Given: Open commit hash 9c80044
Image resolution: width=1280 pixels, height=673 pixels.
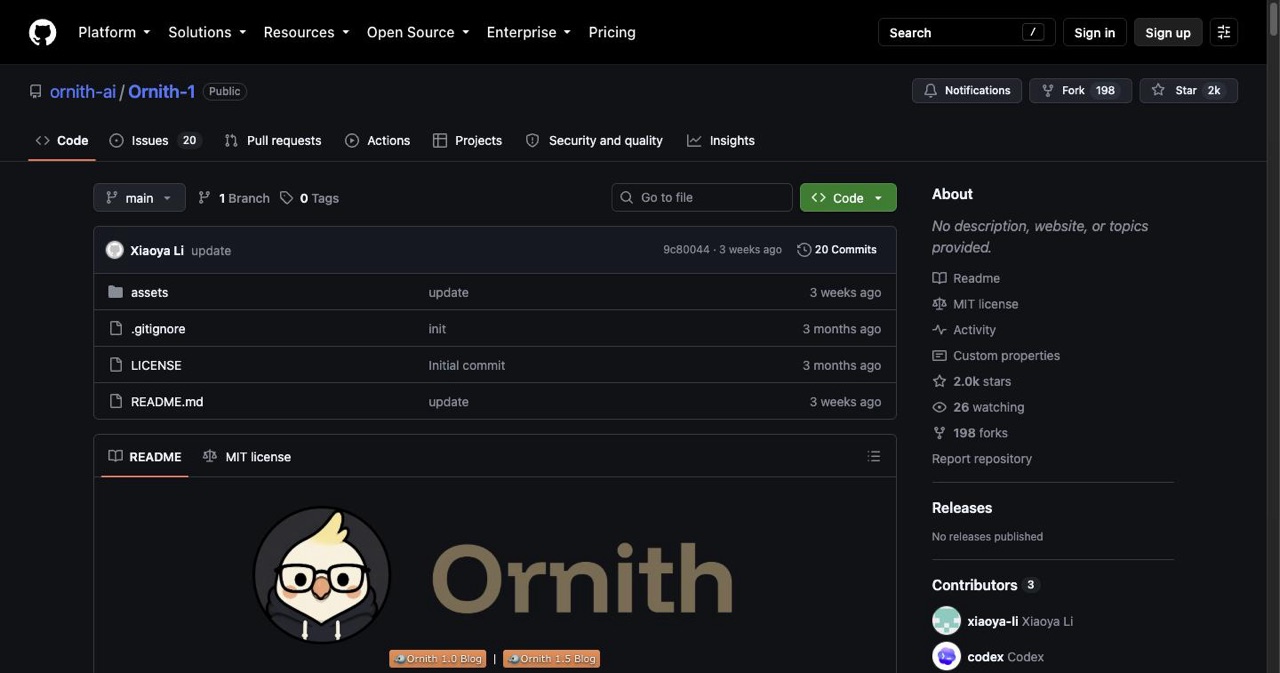Looking at the screenshot, I should pyautogui.click(x=686, y=250).
